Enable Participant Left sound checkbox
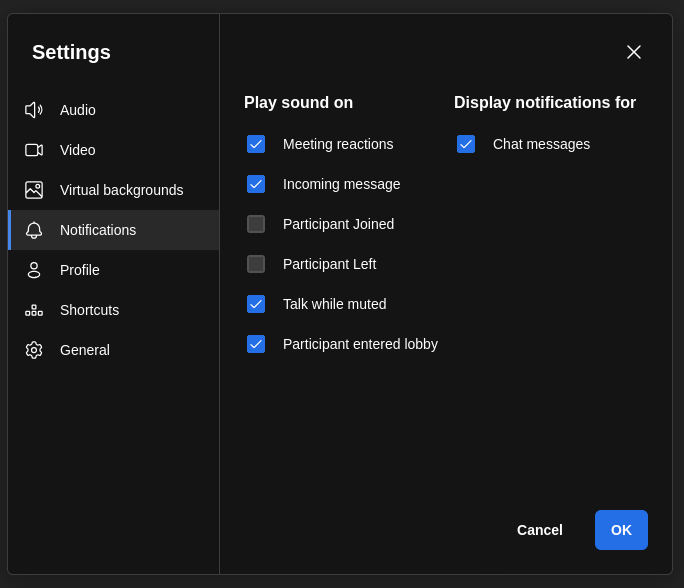Viewport: 684px width, 588px height. (256, 264)
